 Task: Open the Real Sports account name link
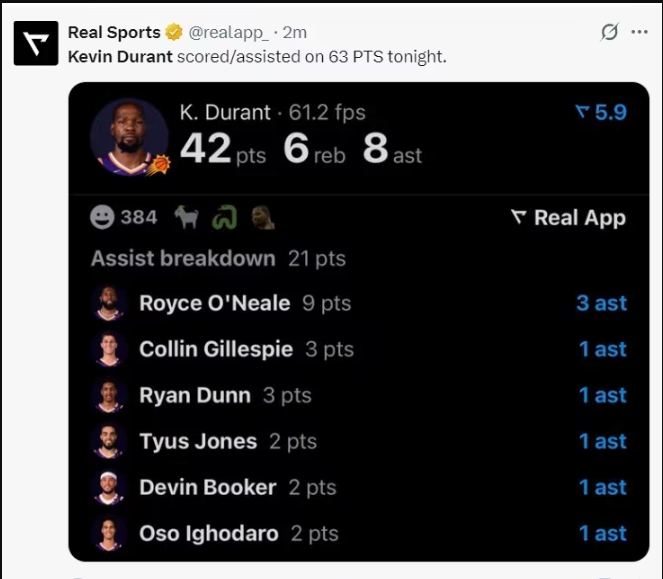click(113, 32)
